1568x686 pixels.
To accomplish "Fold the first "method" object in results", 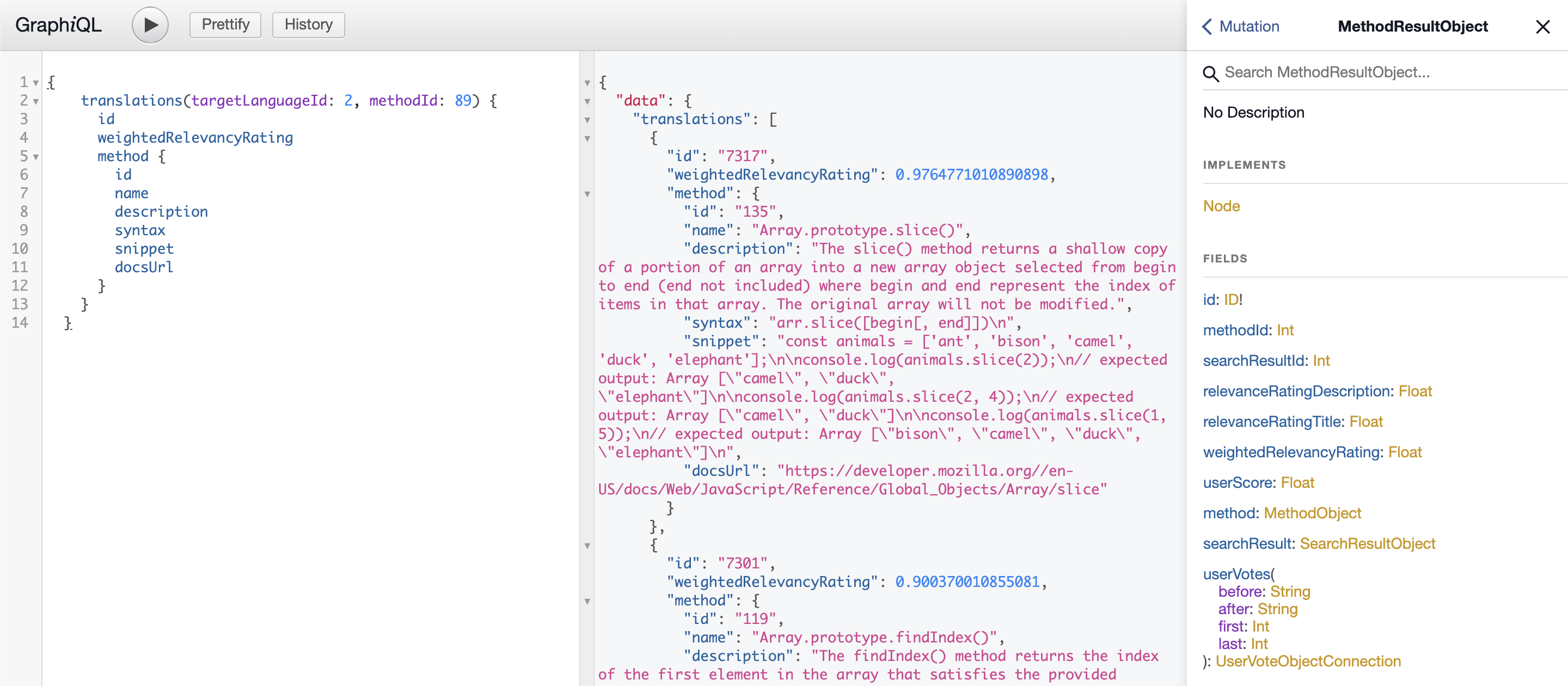I will click(587, 194).
